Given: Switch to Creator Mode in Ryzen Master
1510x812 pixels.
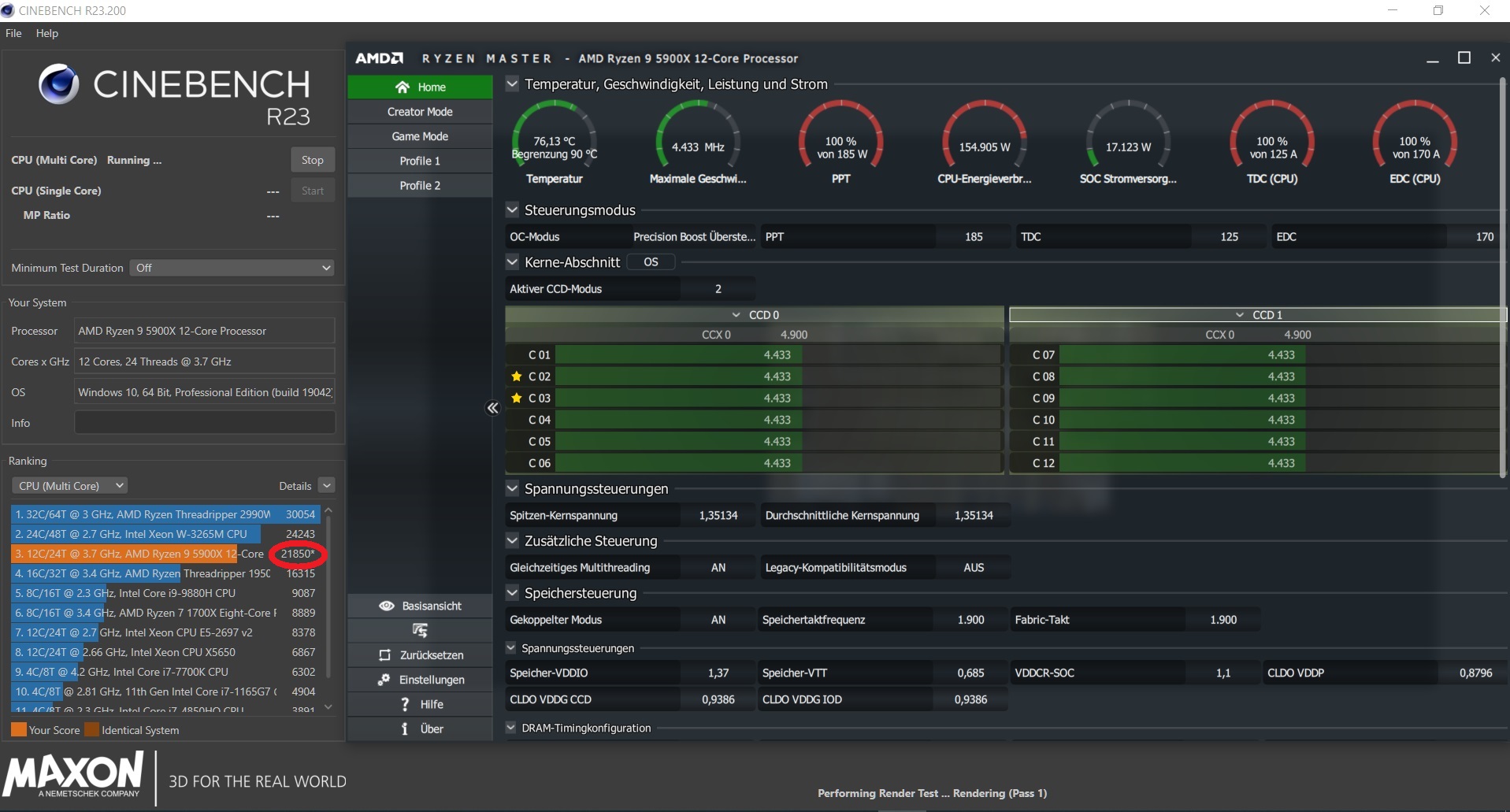Looking at the screenshot, I should tap(420, 112).
